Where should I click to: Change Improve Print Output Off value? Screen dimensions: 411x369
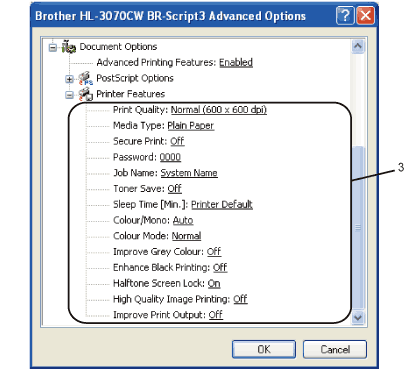click(216, 315)
